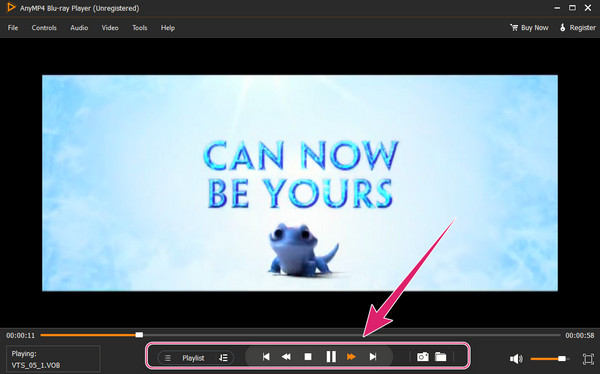Click the playlist sort order icon
The image size is (600, 374).
223,358
